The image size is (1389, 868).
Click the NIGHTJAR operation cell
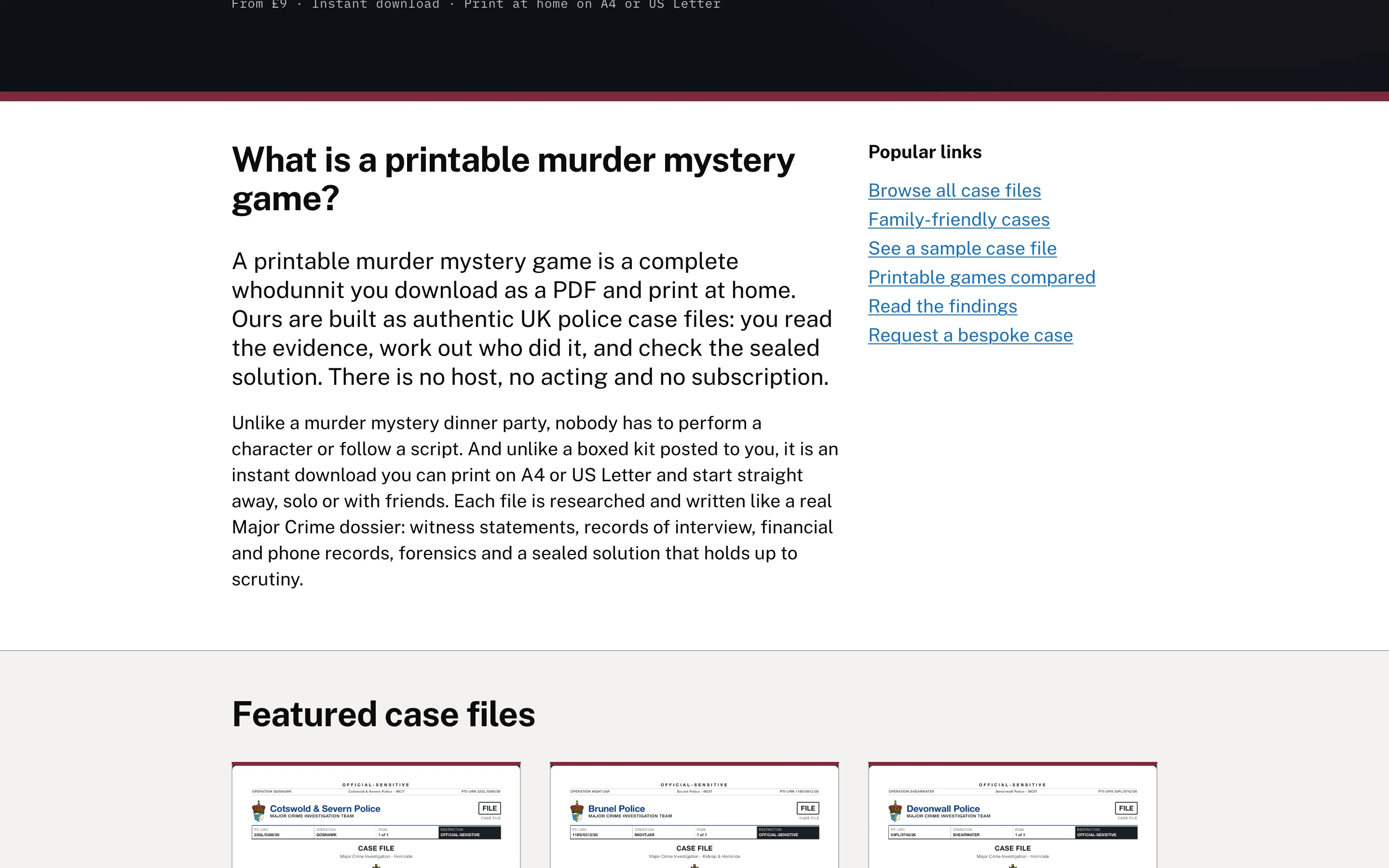pyautogui.click(x=664, y=832)
